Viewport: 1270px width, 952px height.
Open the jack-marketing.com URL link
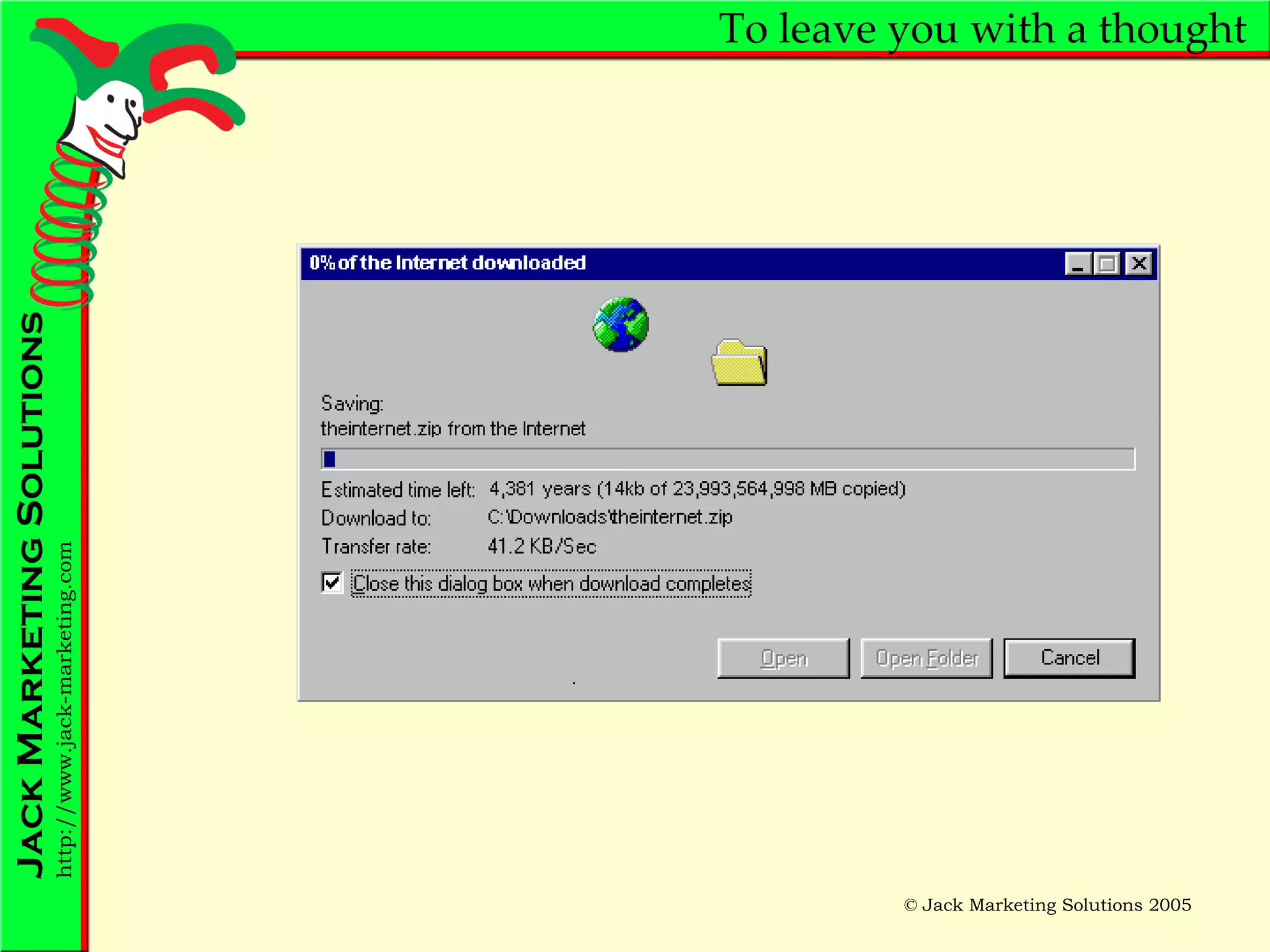click(x=64, y=710)
